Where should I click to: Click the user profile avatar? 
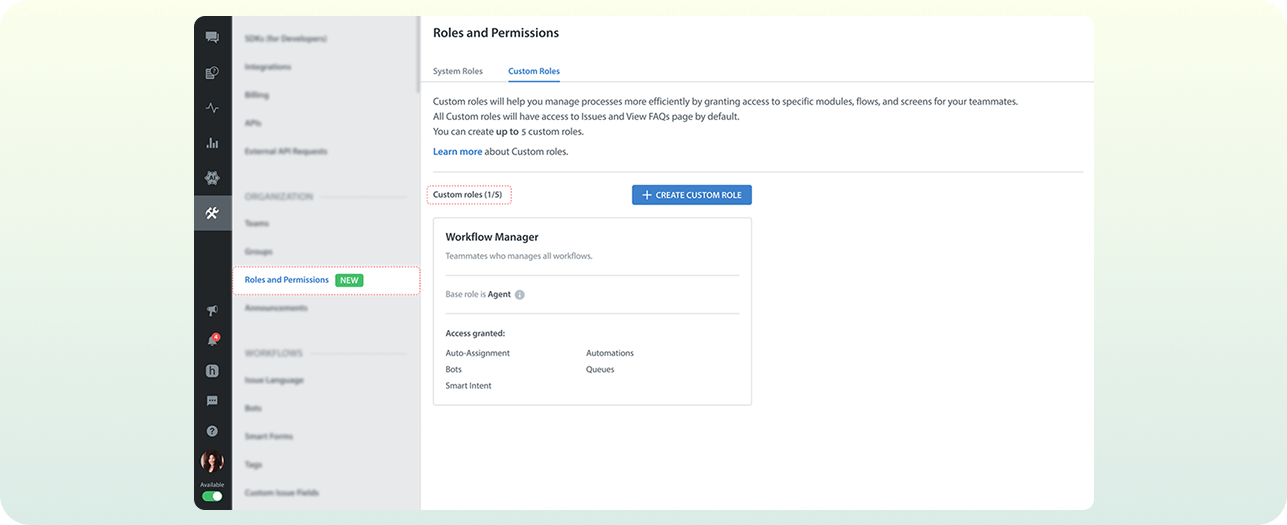(x=212, y=462)
